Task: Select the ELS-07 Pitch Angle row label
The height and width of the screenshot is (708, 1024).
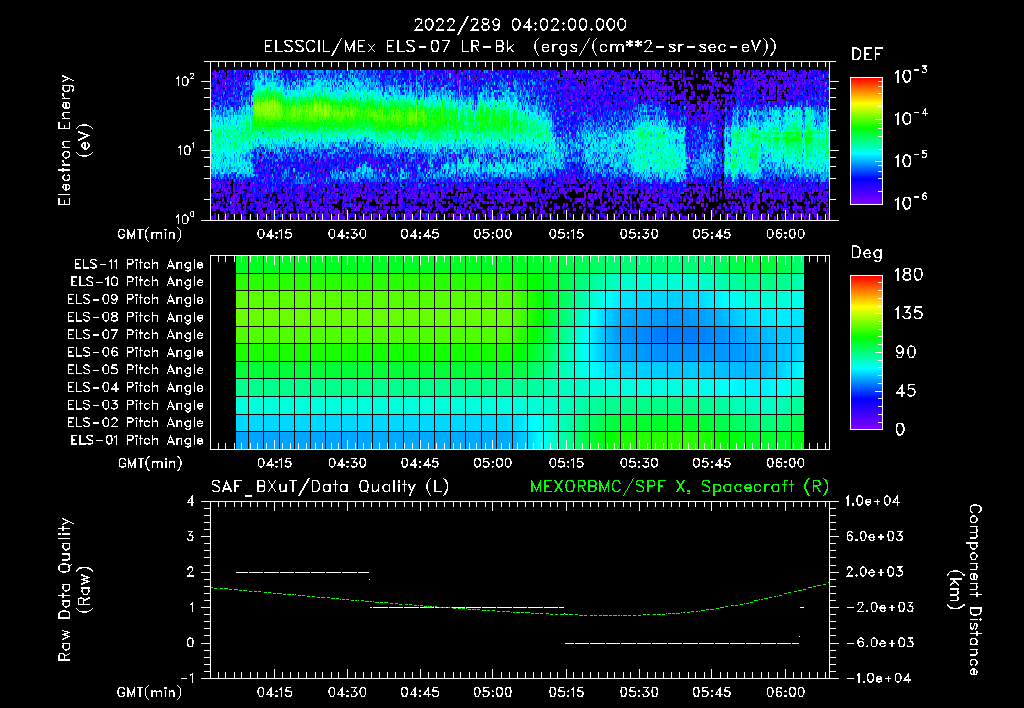Action: pos(135,334)
